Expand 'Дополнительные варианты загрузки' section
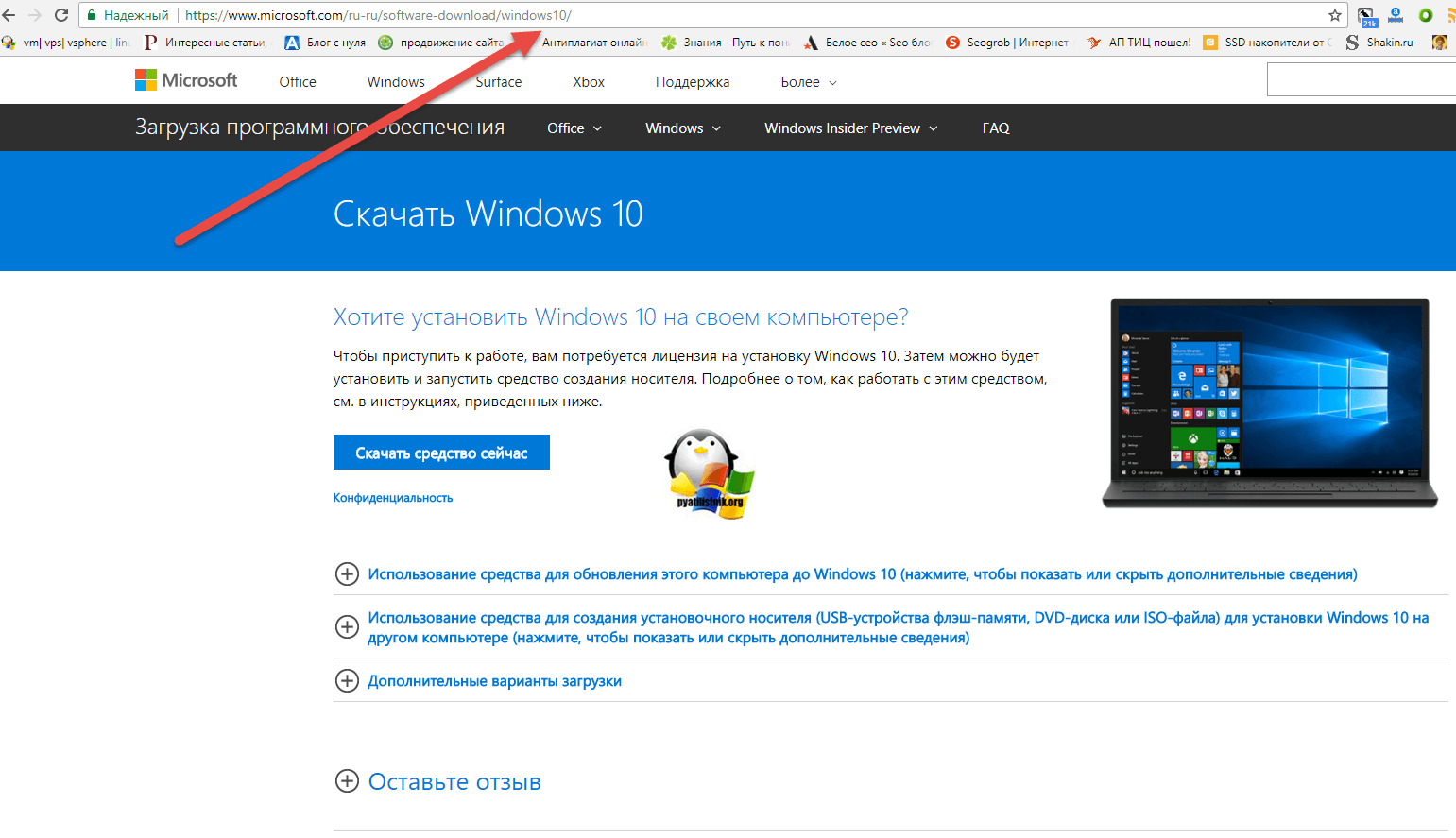The image size is (1456, 838). (x=348, y=681)
